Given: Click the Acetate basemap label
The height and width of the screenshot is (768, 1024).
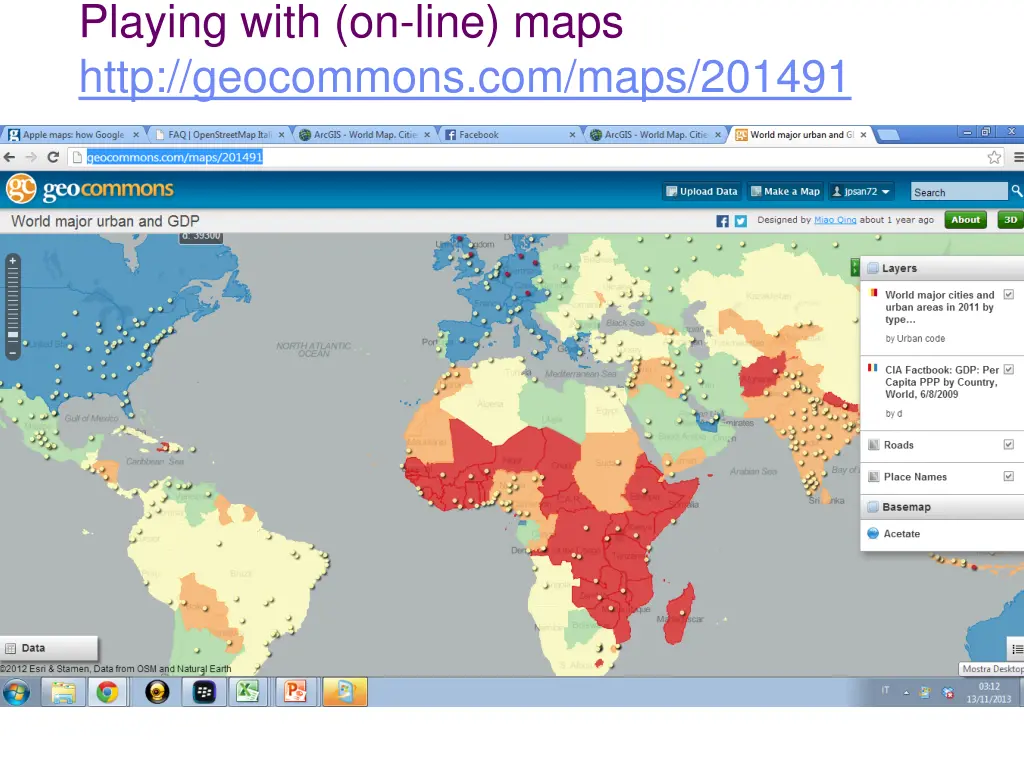Looking at the screenshot, I should coord(901,534).
